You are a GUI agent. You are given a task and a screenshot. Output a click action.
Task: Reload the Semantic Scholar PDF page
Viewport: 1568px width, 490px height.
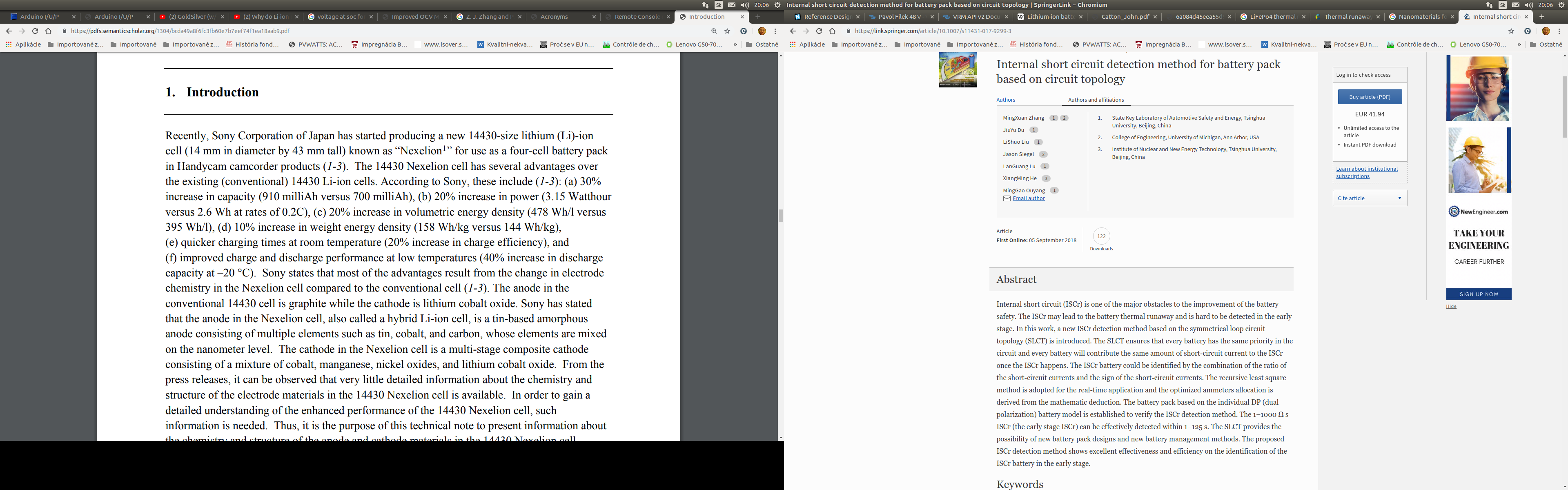pyautogui.click(x=35, y=31)
